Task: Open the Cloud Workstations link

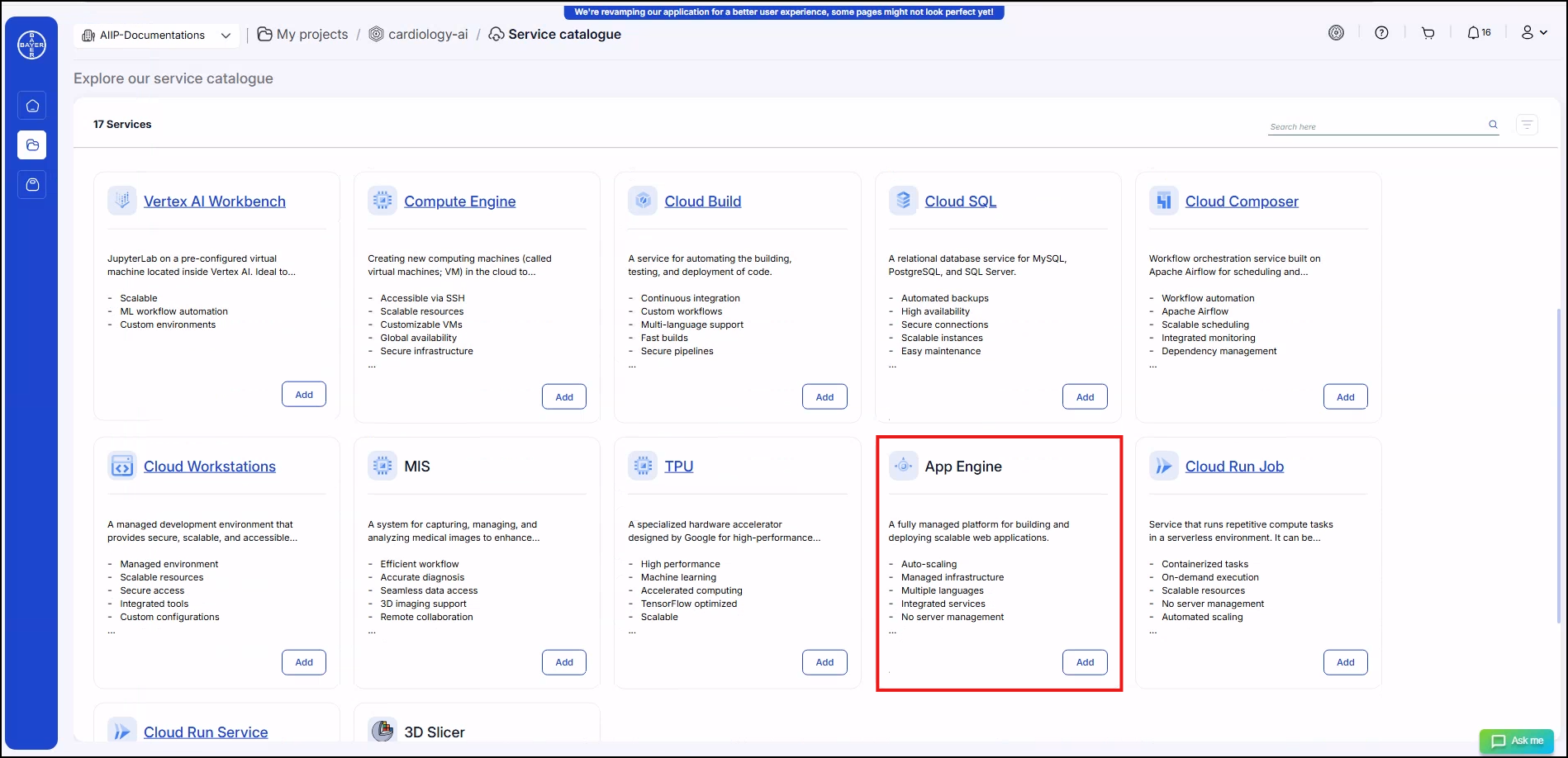Action: (210, 467)
